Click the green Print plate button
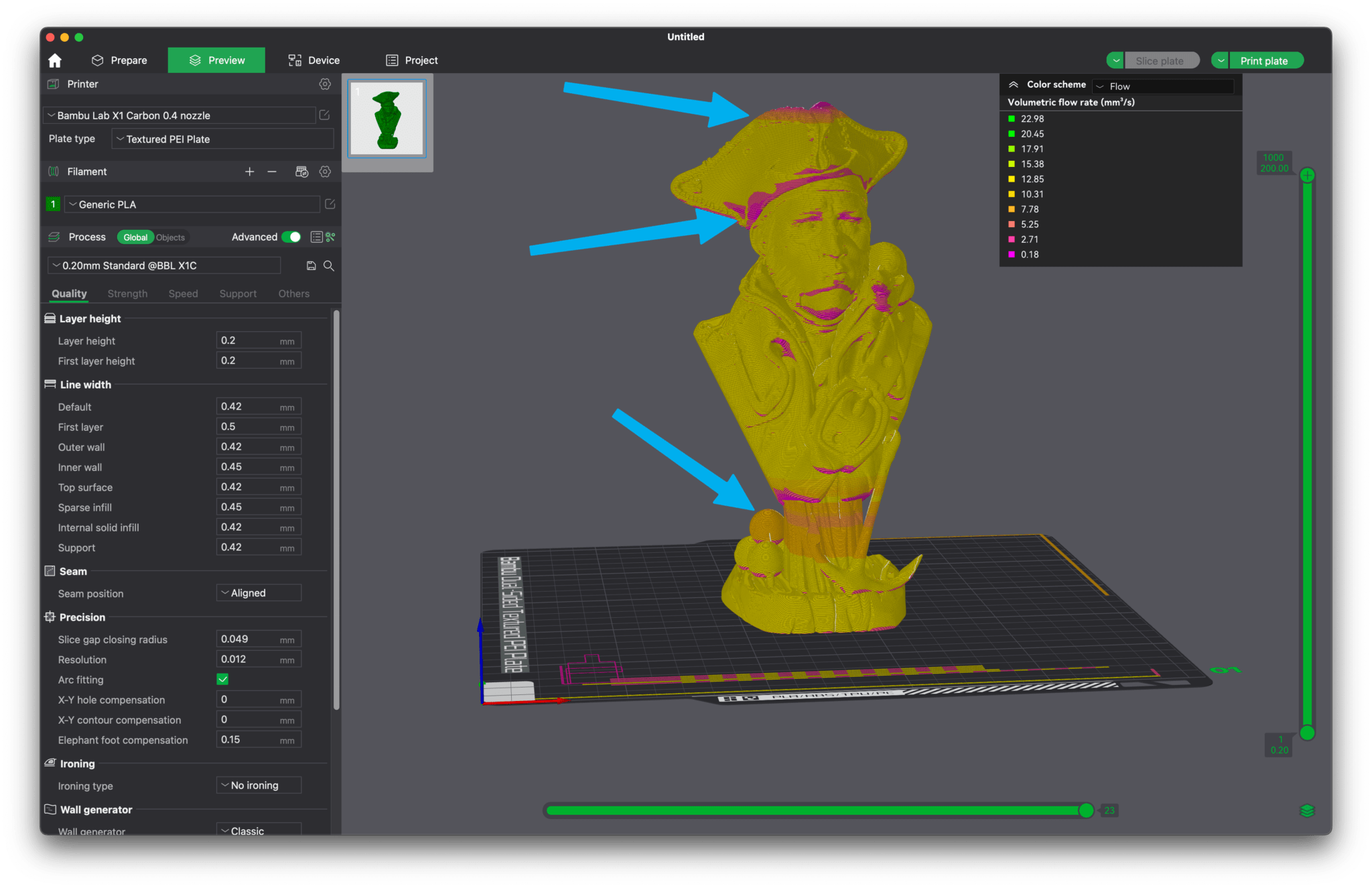 [x=1266, y=60]
